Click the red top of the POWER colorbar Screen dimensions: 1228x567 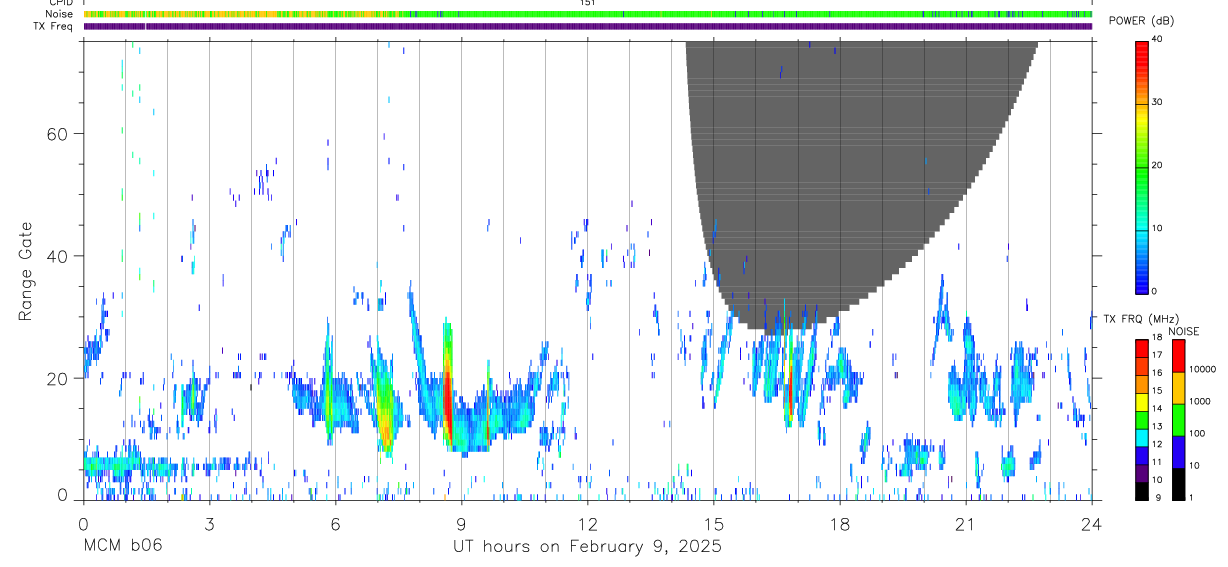click(1141, 49)
